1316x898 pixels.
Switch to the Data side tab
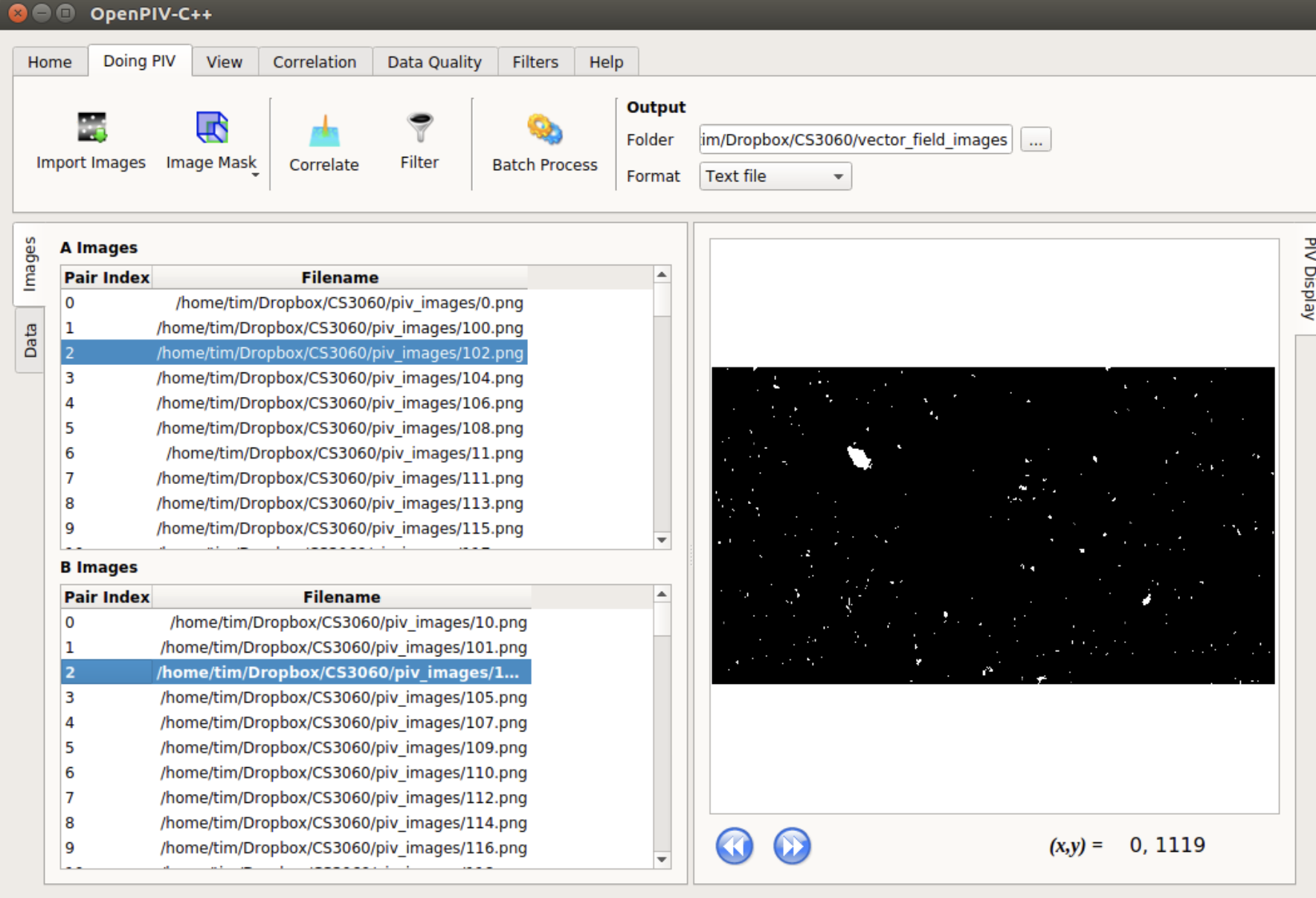point(30,340)
